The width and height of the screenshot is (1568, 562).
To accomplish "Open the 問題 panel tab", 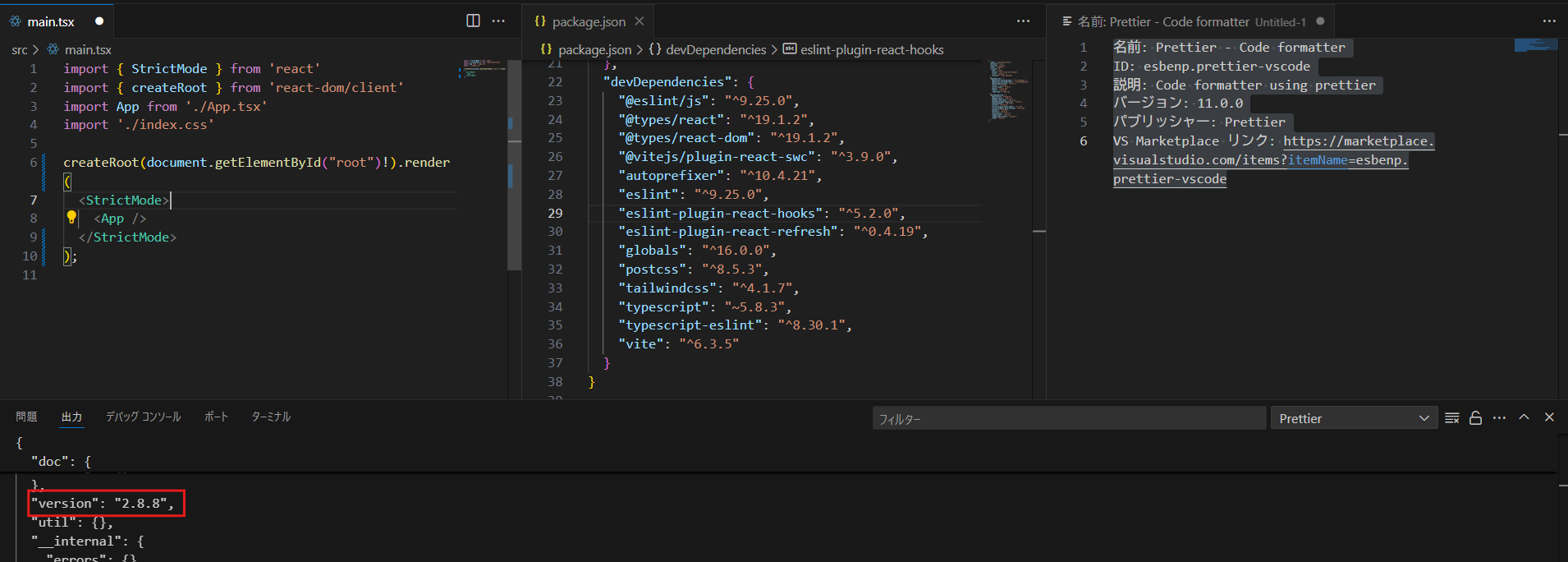I will pyautogui.click(x=26, y=417).
